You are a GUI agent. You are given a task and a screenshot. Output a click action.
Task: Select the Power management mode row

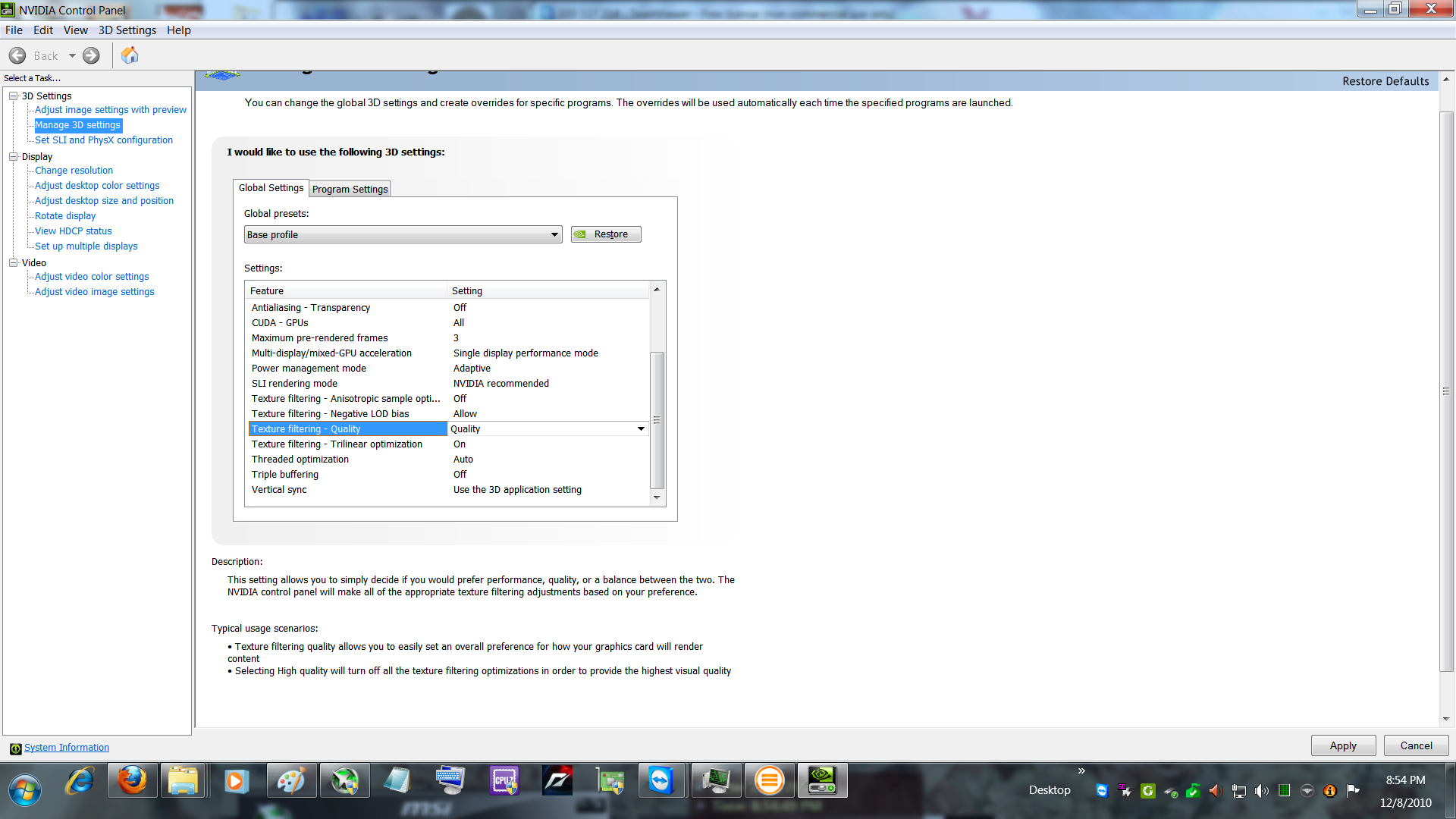click(x=449, y=369)
